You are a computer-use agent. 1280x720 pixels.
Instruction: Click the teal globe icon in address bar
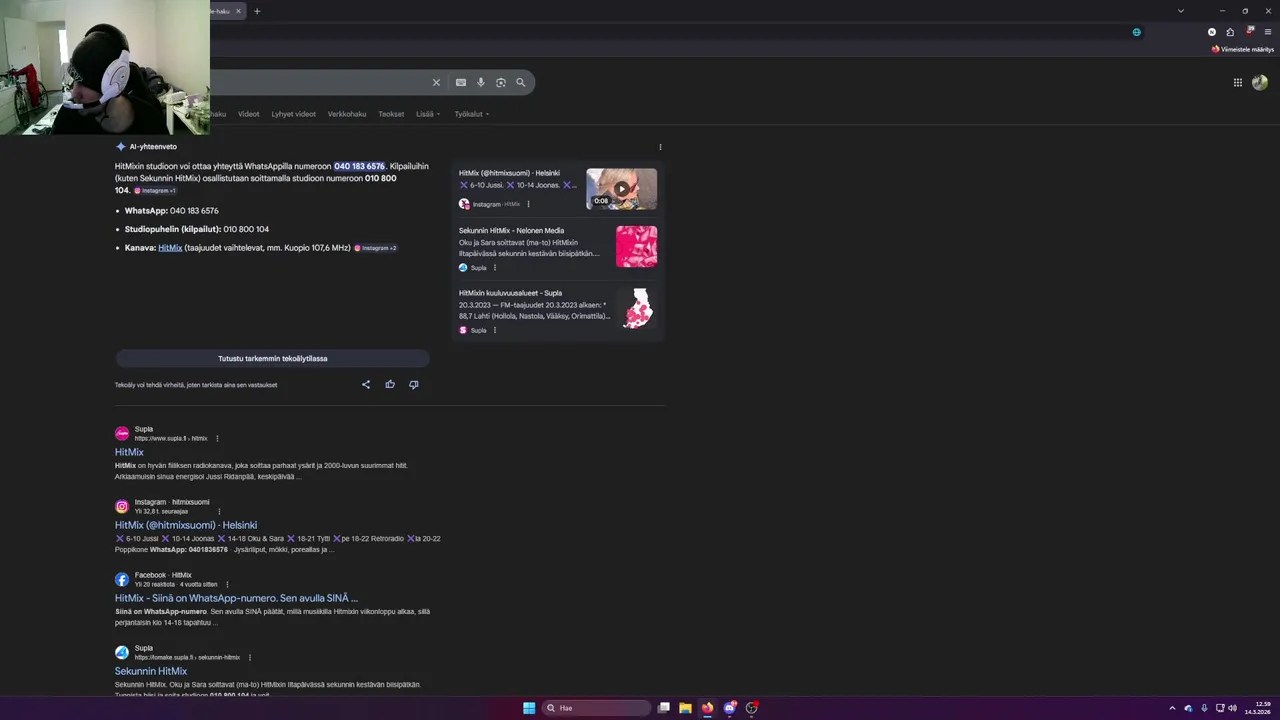pyautogui.click(x=1136, y=32)
